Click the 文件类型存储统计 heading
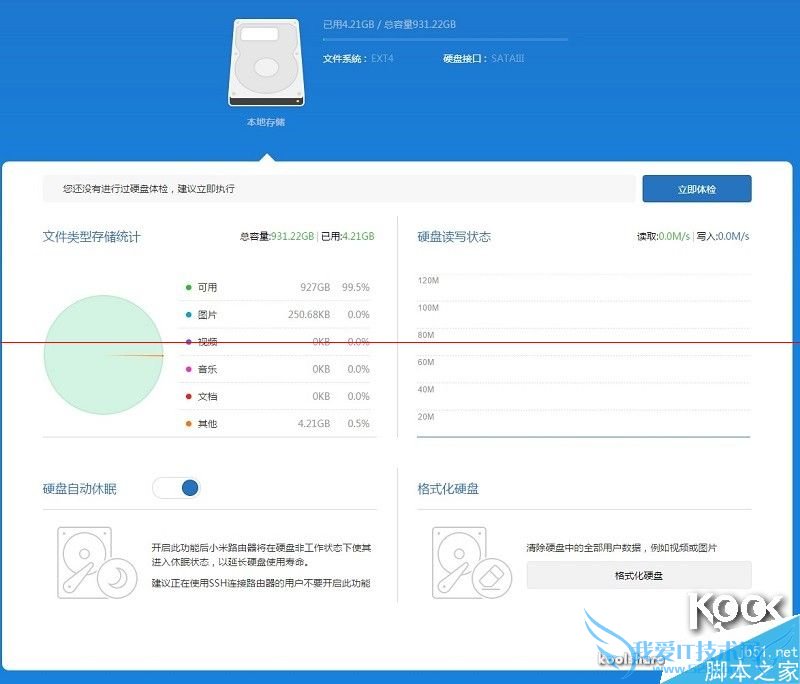Screen dimensions: 800x684 tap(92, 237)
